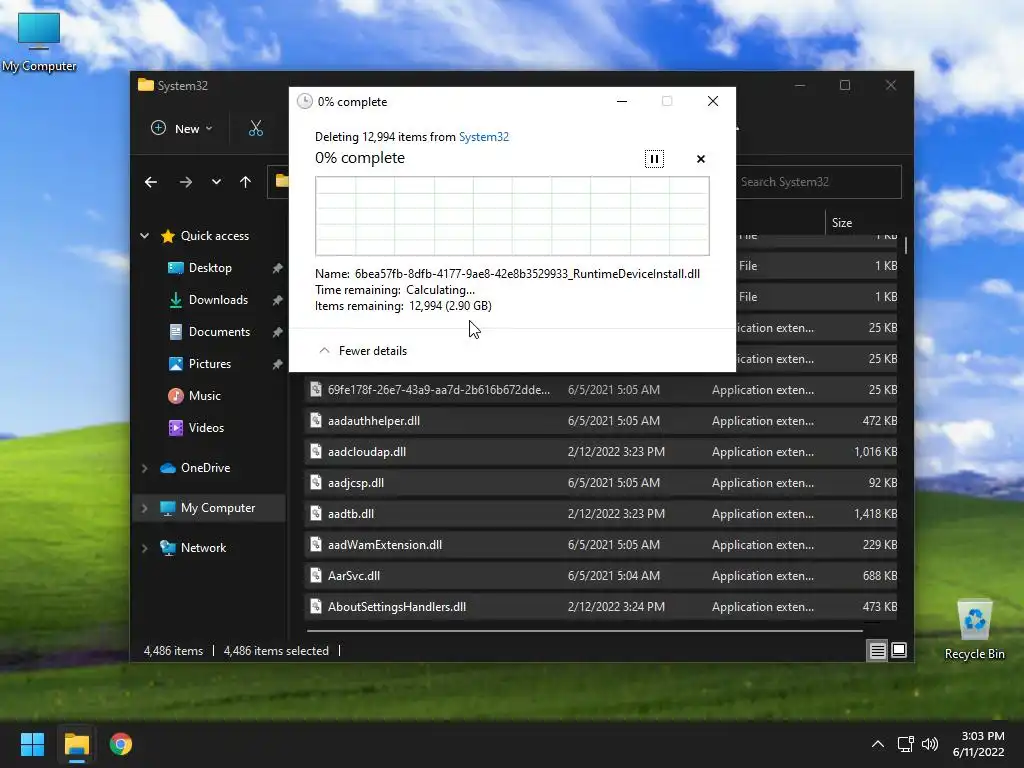This screenshot has height=768, width=1024.
Task: Click the Search System32 field
Action: pos(818,182)
